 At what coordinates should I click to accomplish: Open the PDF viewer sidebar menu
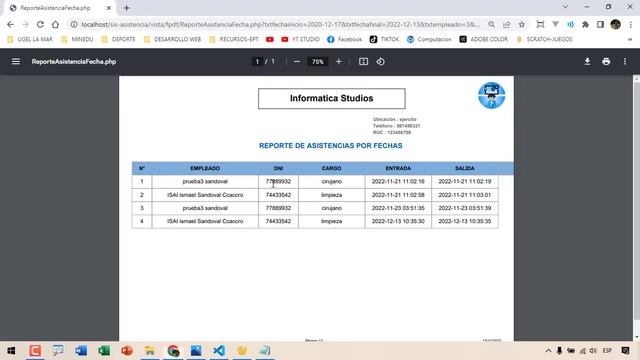16,62
